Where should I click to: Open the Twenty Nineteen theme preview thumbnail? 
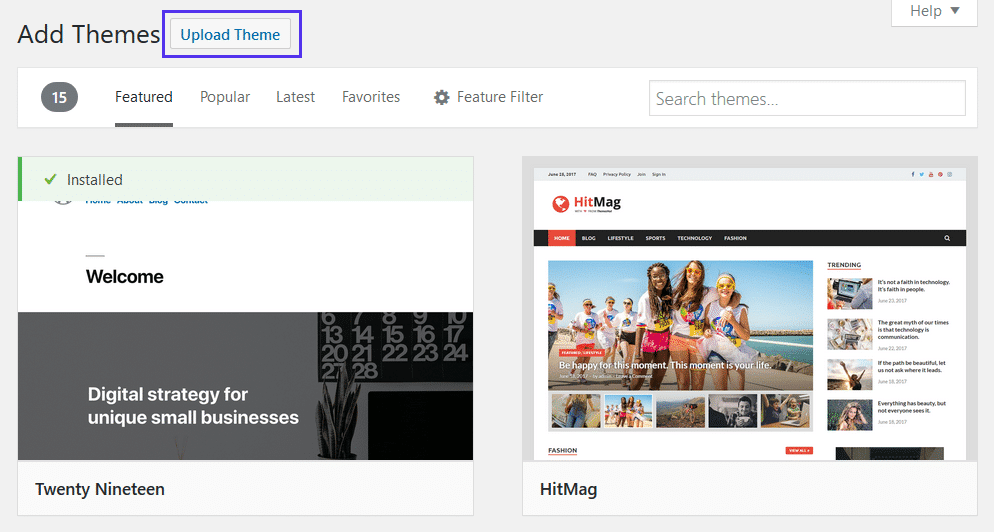[x=245, y=330]
